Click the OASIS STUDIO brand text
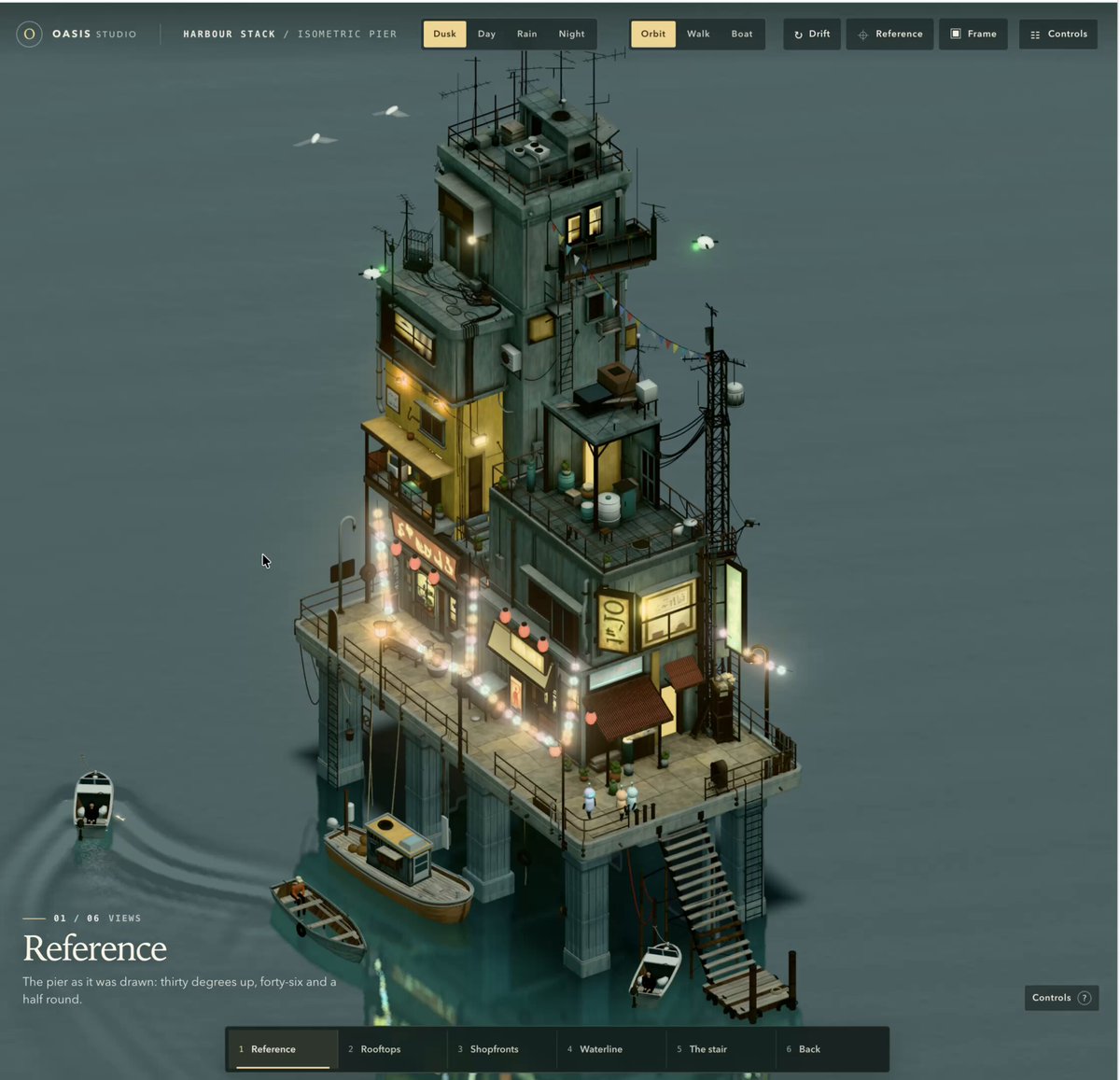The height and width of the screenshot is (1080, 1120). [x=94, y=34]
